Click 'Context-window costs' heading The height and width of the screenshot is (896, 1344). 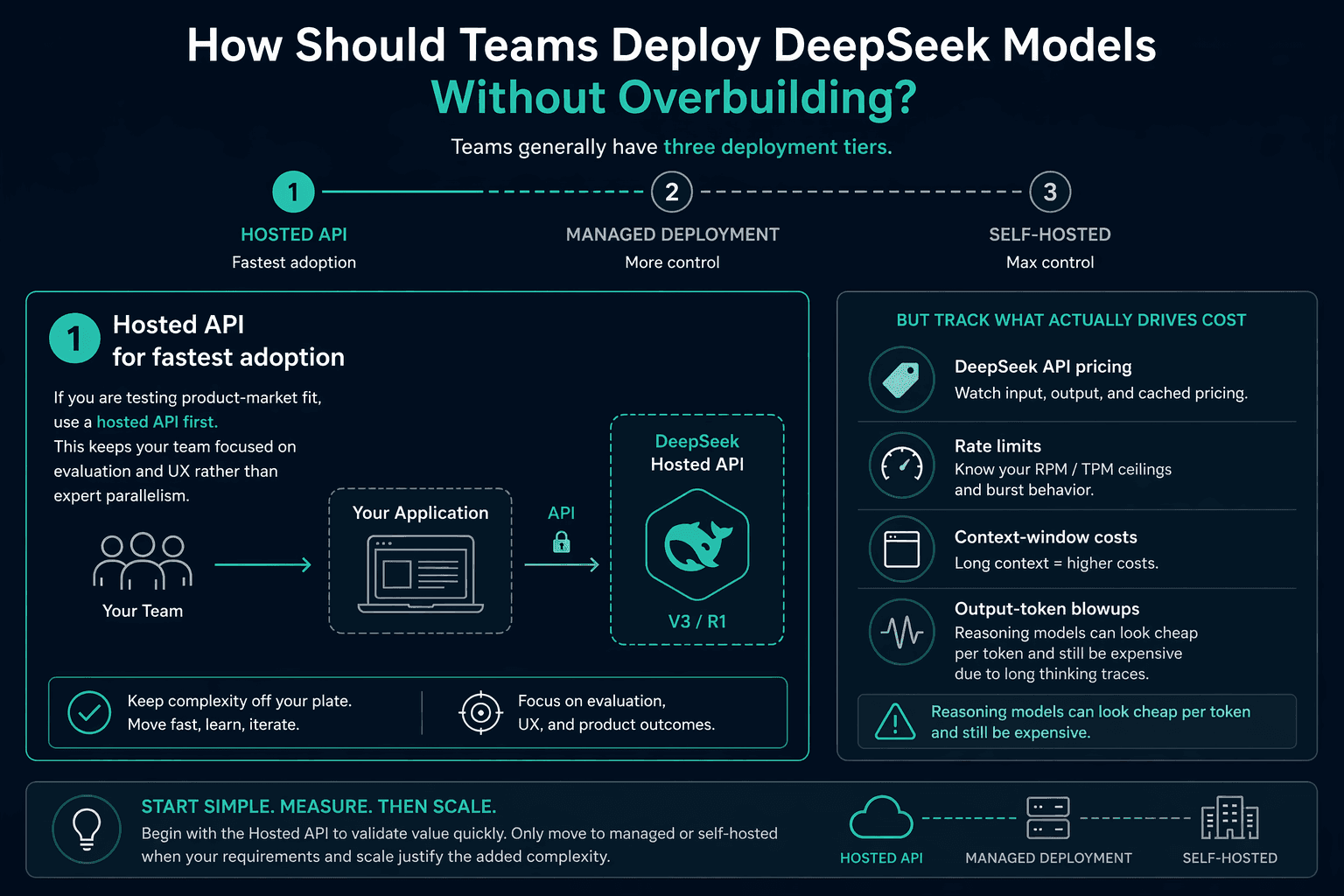(1046, 537)
